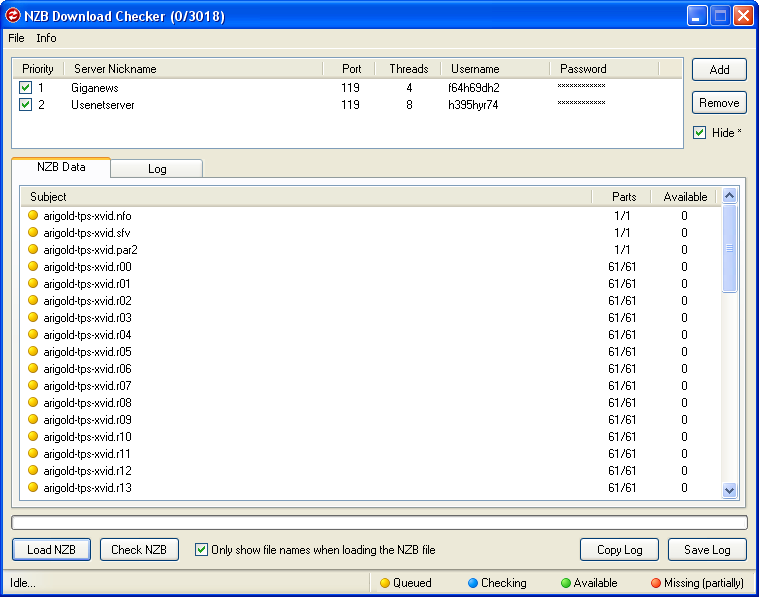Click the Priority column header
The width and height of the screenshot is (759, 597).
(38, 69)
